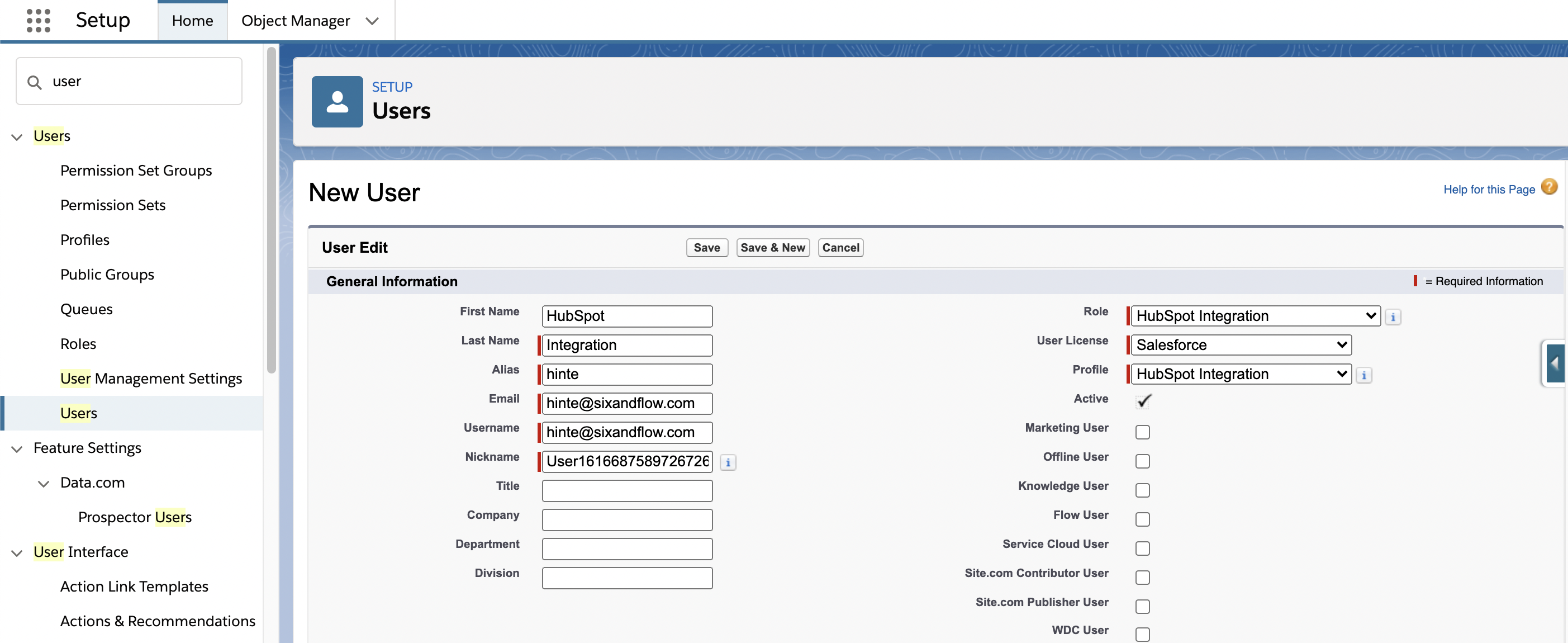Collapse the Users tree section
This screenshot has height=643, width=1568.
click(17, 137)
